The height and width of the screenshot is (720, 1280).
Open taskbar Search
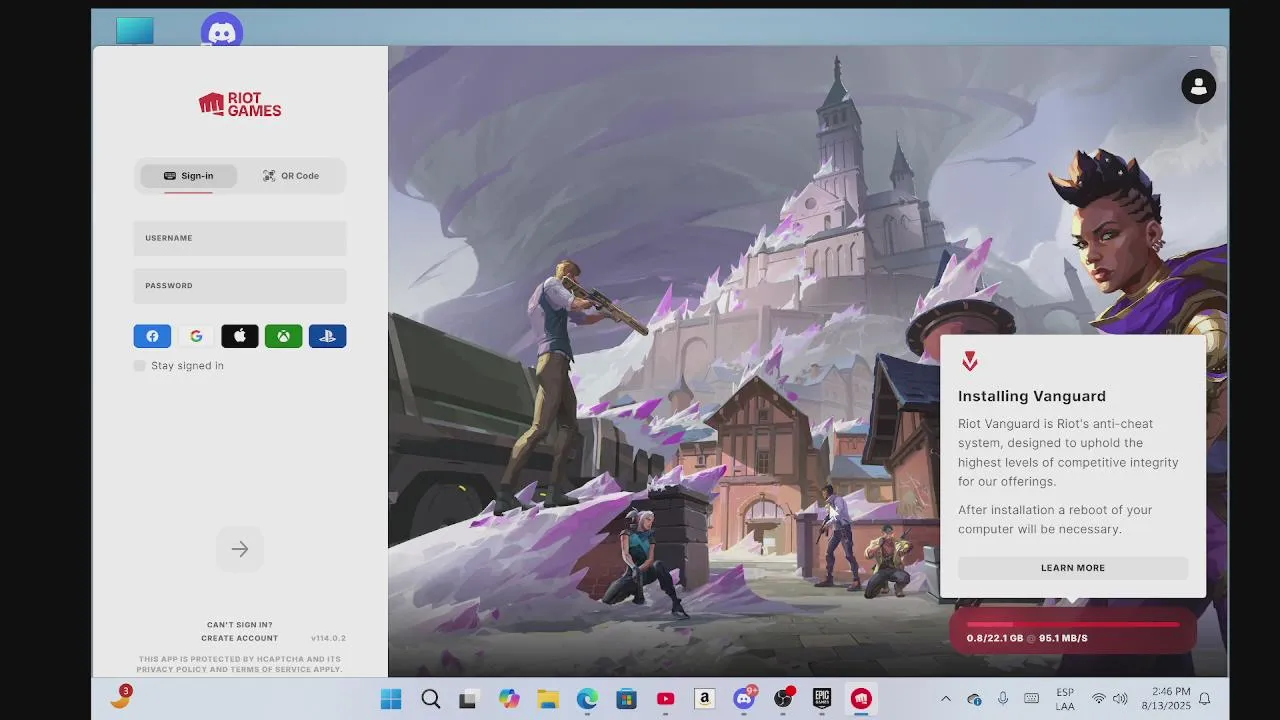tap(431, 699)
